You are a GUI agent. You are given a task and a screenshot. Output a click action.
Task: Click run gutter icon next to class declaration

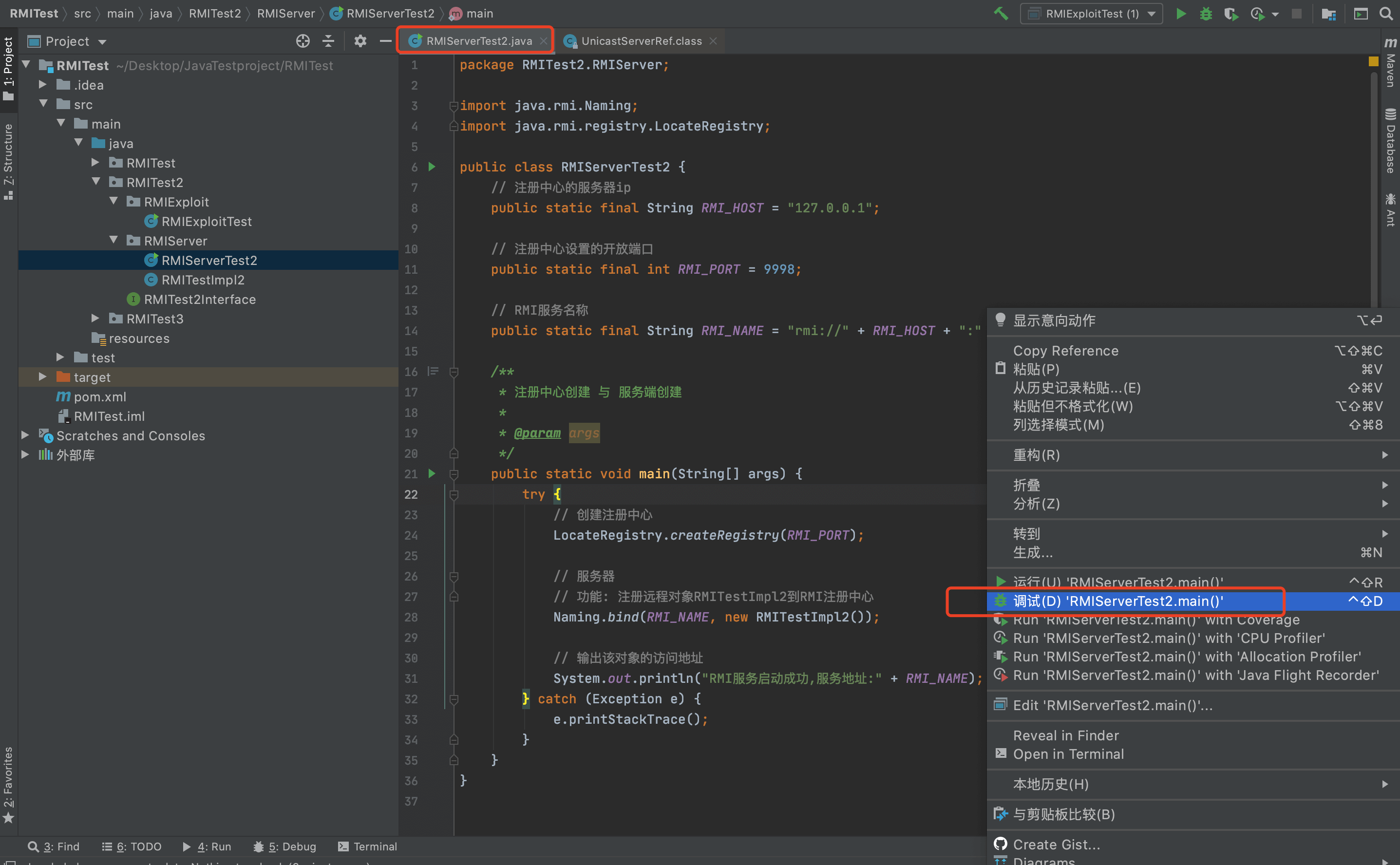[x=432, y=167]
